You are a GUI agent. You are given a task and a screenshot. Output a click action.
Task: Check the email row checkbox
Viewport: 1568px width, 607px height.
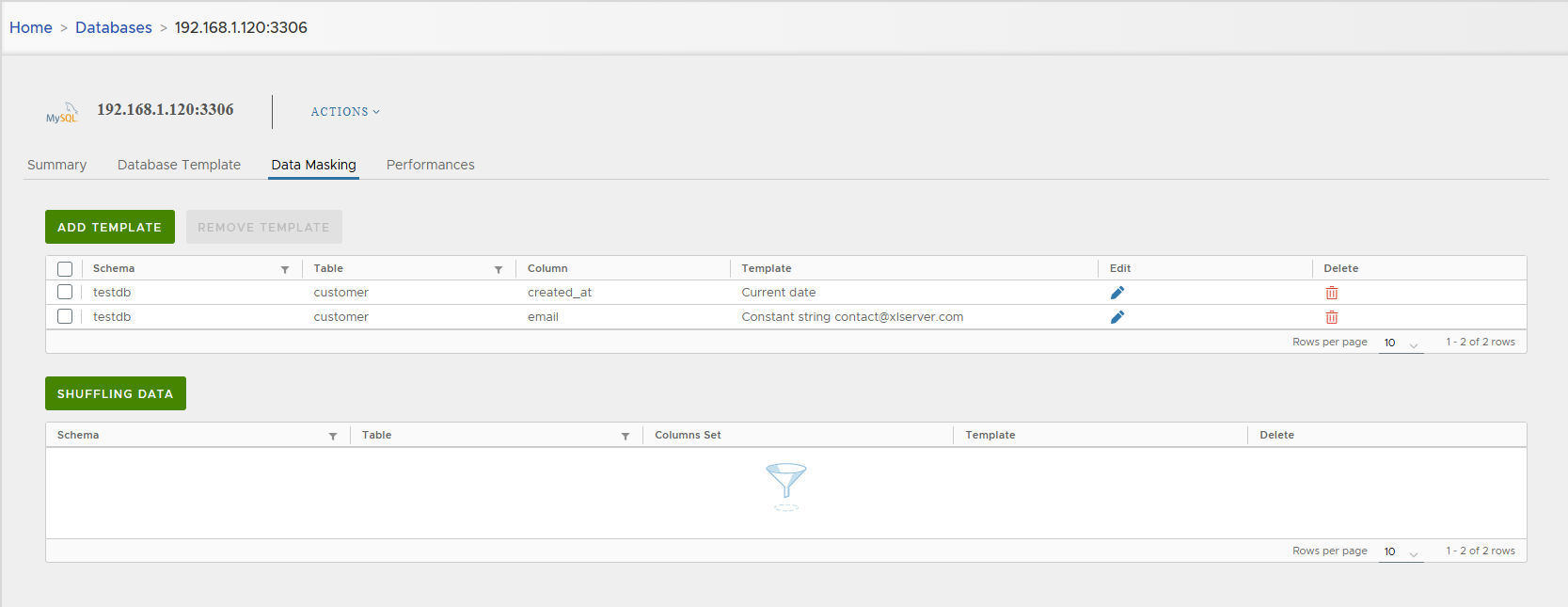coord(65,316)
